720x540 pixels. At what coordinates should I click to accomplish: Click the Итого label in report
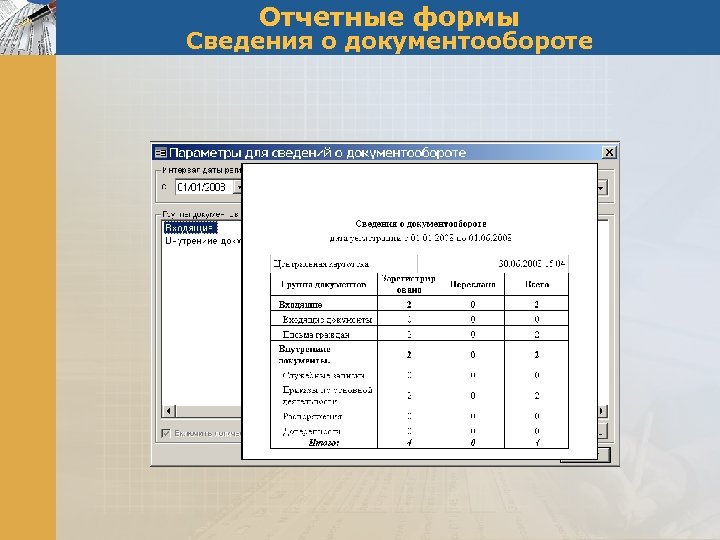pyautogui.click(x=324, y=443)
